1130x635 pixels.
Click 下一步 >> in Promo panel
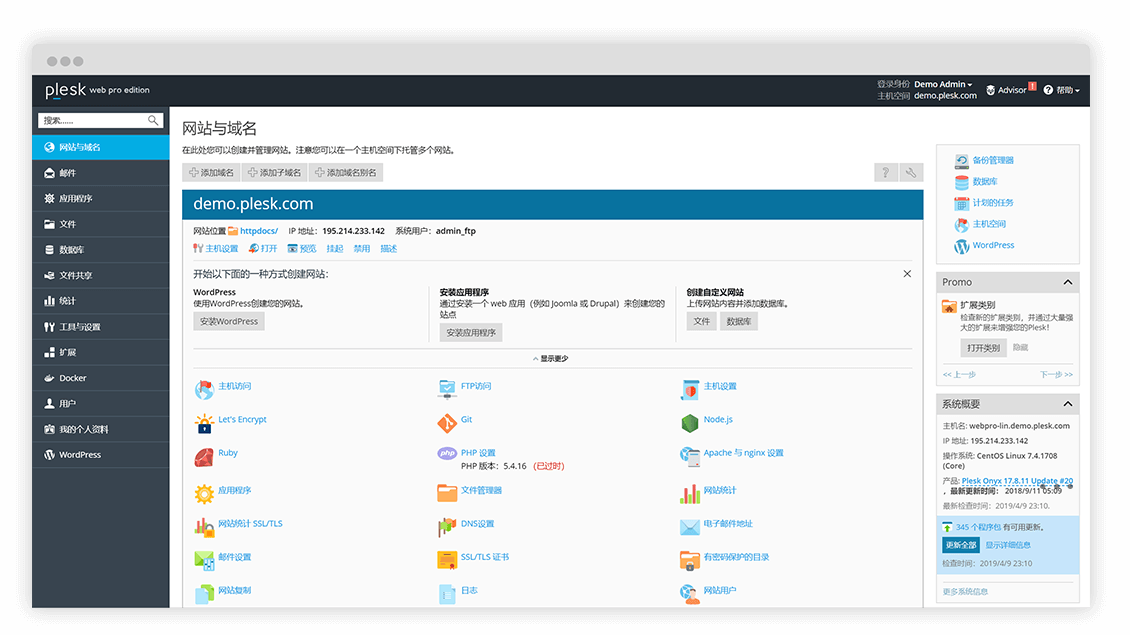[x=1056, y=375]
